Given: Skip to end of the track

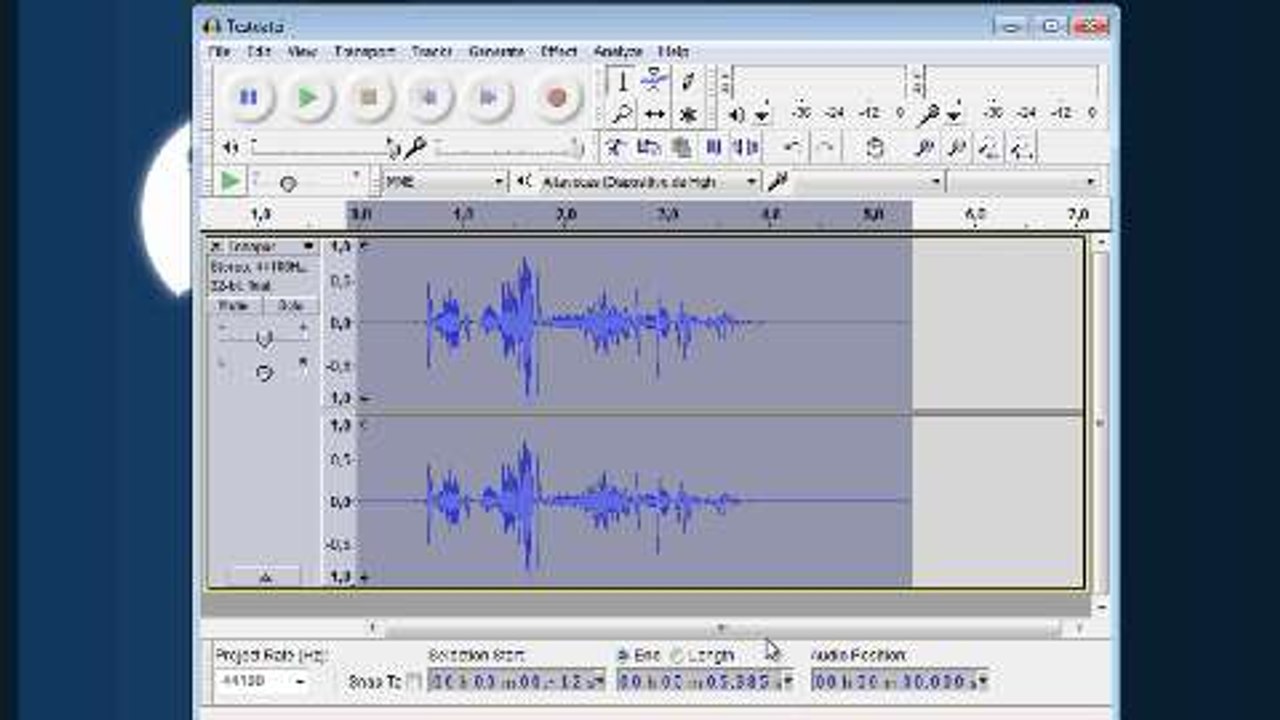Looking at the screenshot, I should coord(488,97).
